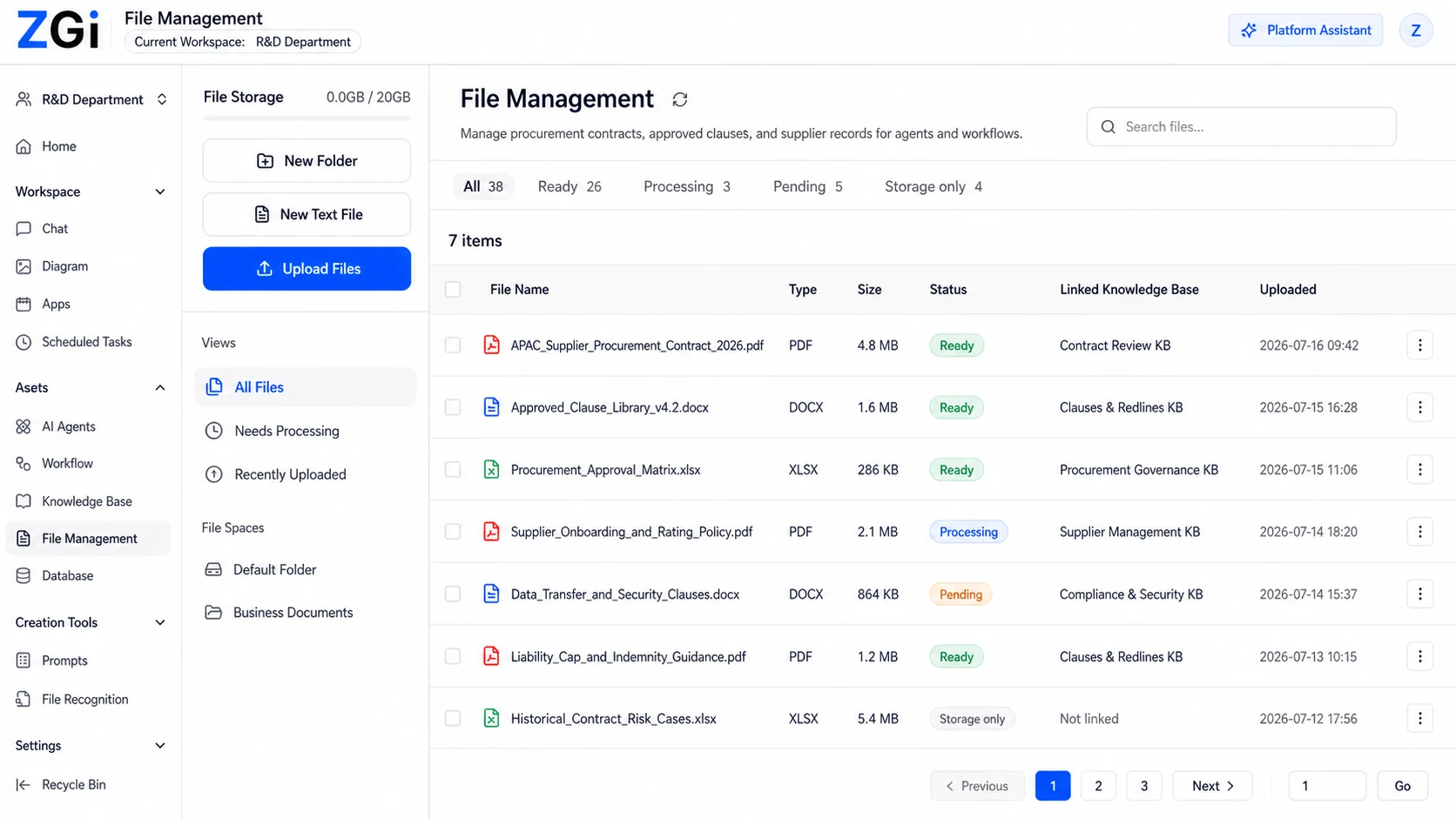This screenshot has width=1456, height=819.
Task: Open Database in the sidebar
Action: pos(67,575)
